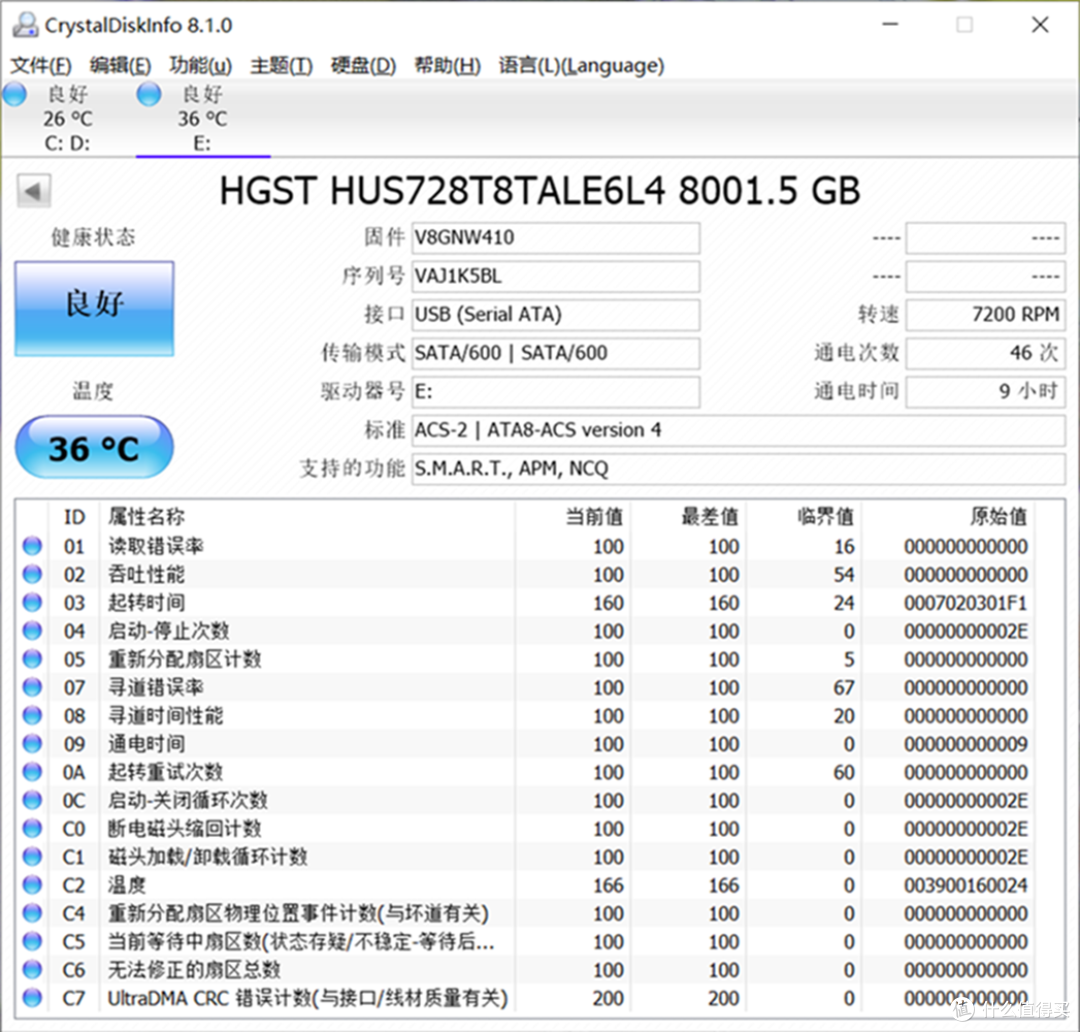
Task: Click status dot for attribute C6 无法修正的扇区总数
Action: 32,970
